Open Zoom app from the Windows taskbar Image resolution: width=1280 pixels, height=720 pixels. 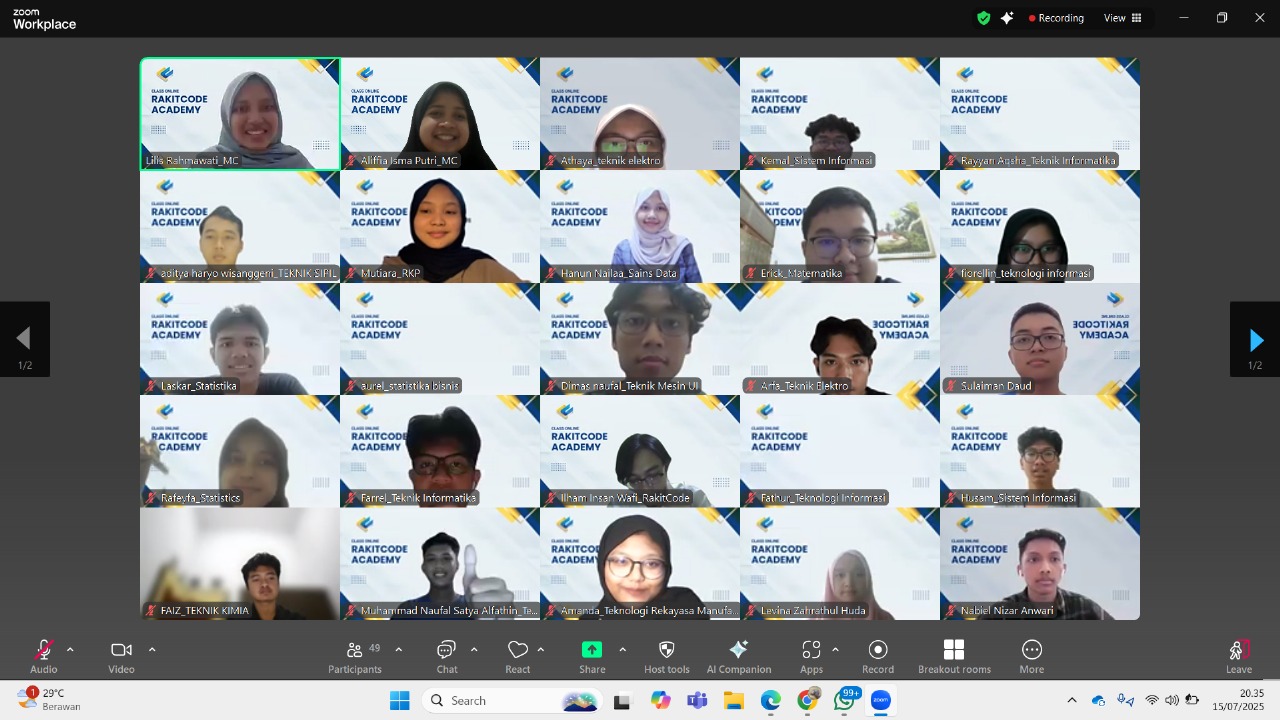click(x=881, y=700)
